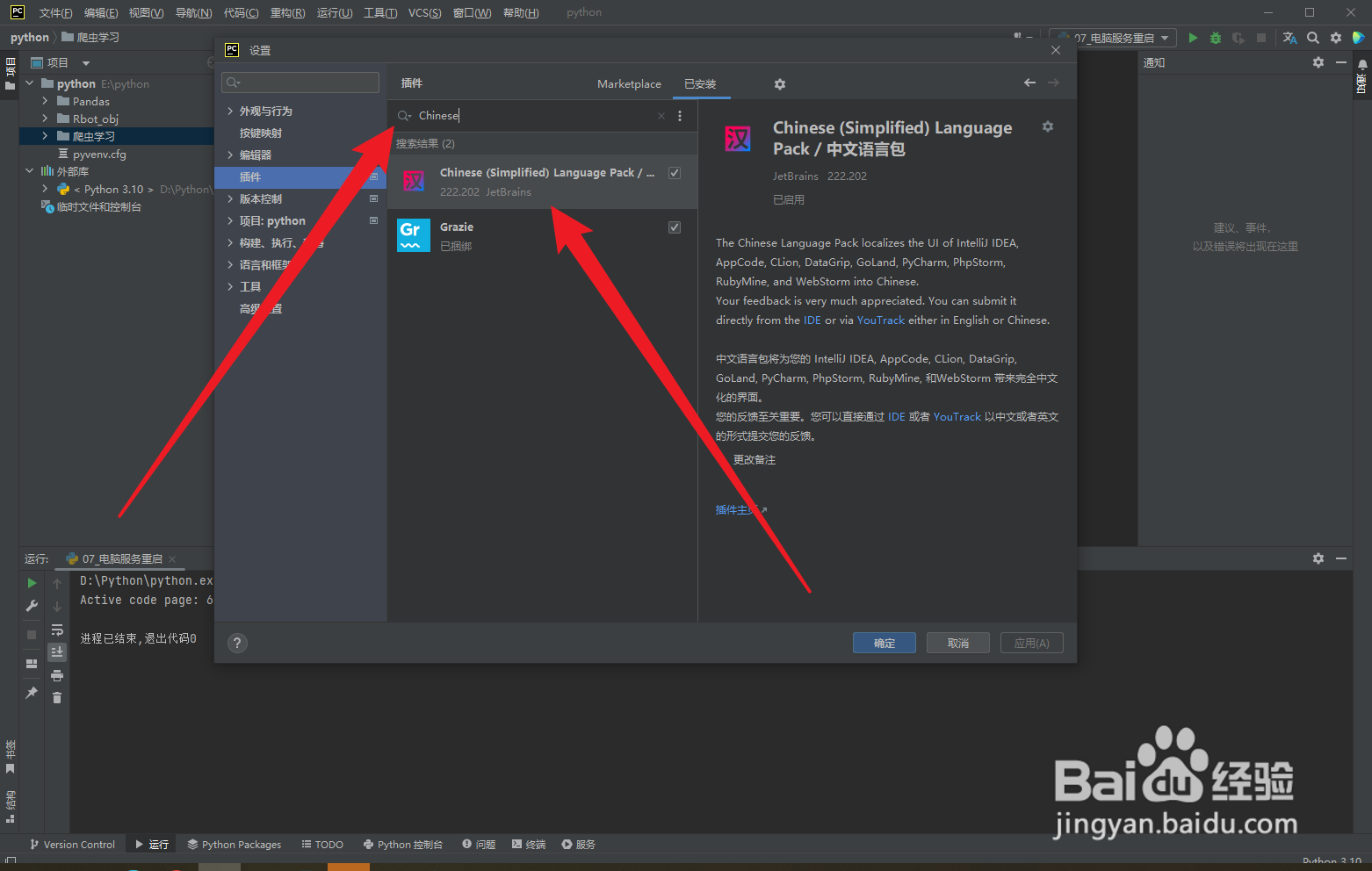Clear the plugin search with the X
The height and width of the screenshot is (871, 1372).
point(661,116)
